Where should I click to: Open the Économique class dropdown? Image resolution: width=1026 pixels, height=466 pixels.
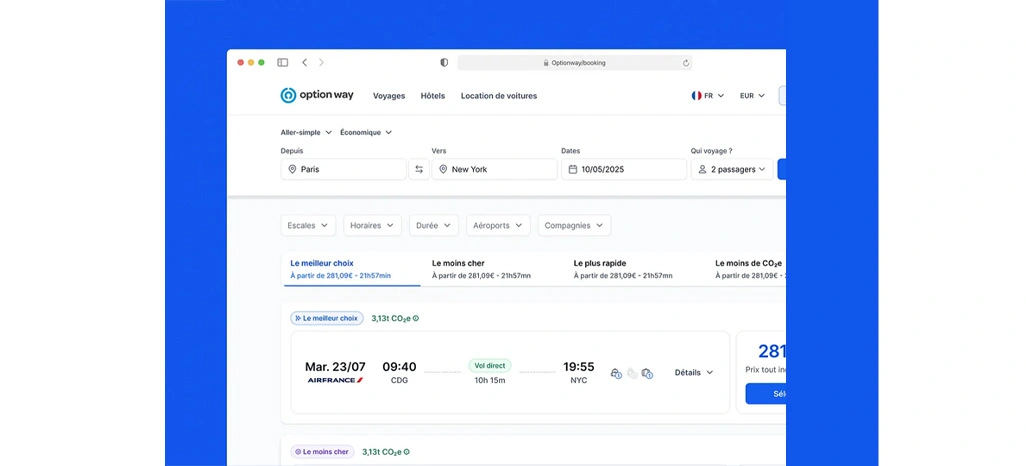coord(366,132)
